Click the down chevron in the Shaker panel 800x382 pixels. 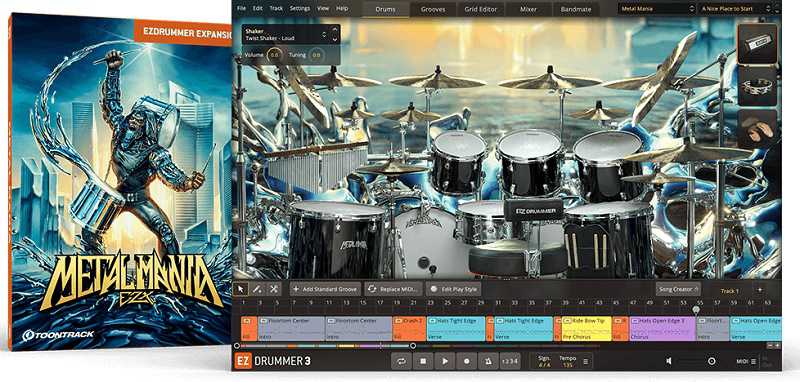click(x=335, y=39)
